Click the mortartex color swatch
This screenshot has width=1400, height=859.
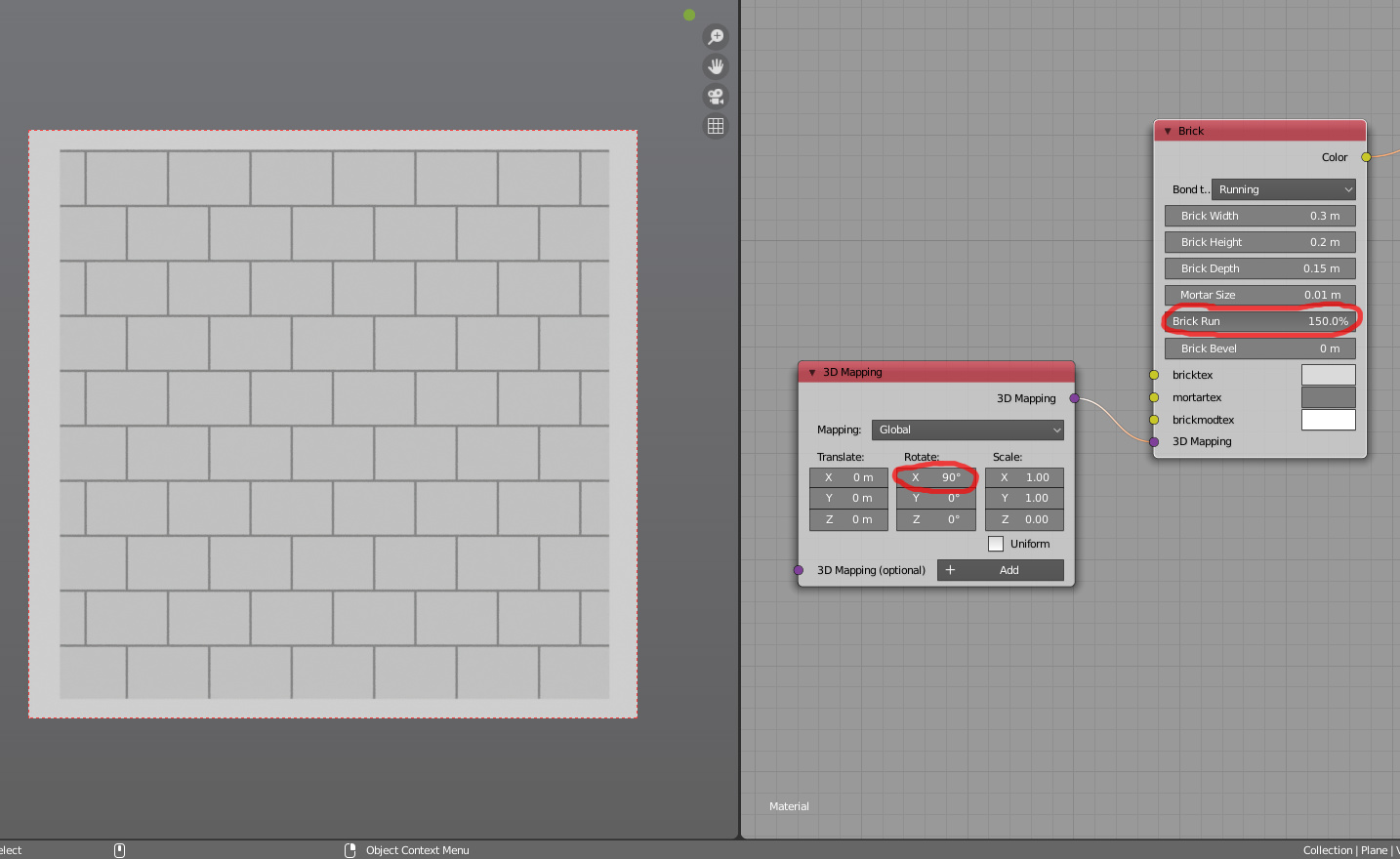[1328, 397]
